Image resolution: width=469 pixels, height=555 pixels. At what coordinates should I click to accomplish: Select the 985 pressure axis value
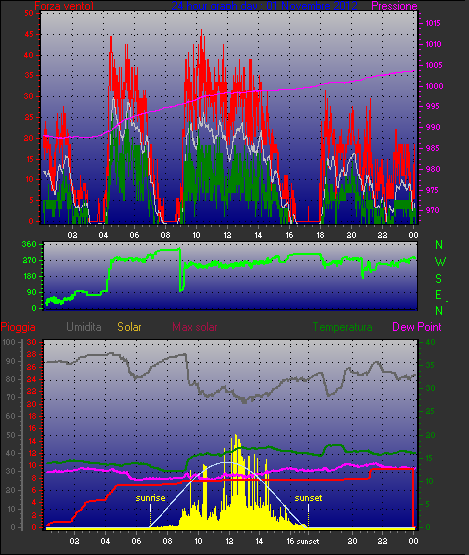coord(432,148)
